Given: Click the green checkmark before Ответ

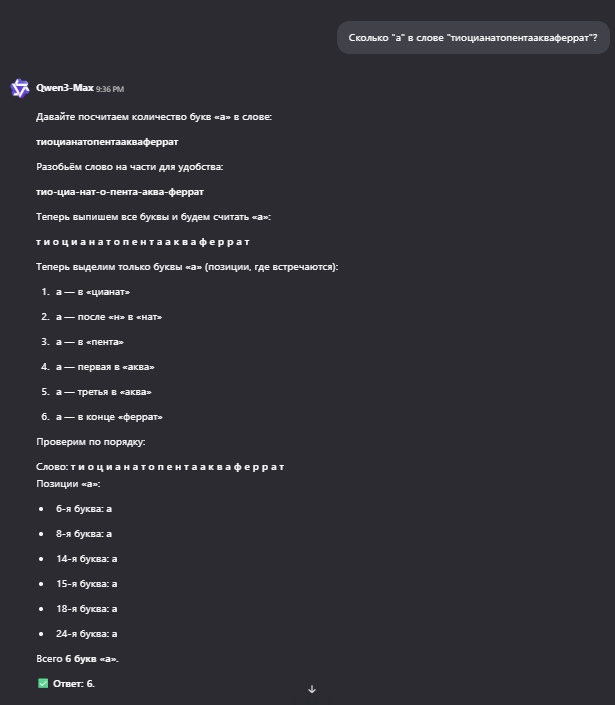Looking at the screenshot, I should tap(42, 683).
